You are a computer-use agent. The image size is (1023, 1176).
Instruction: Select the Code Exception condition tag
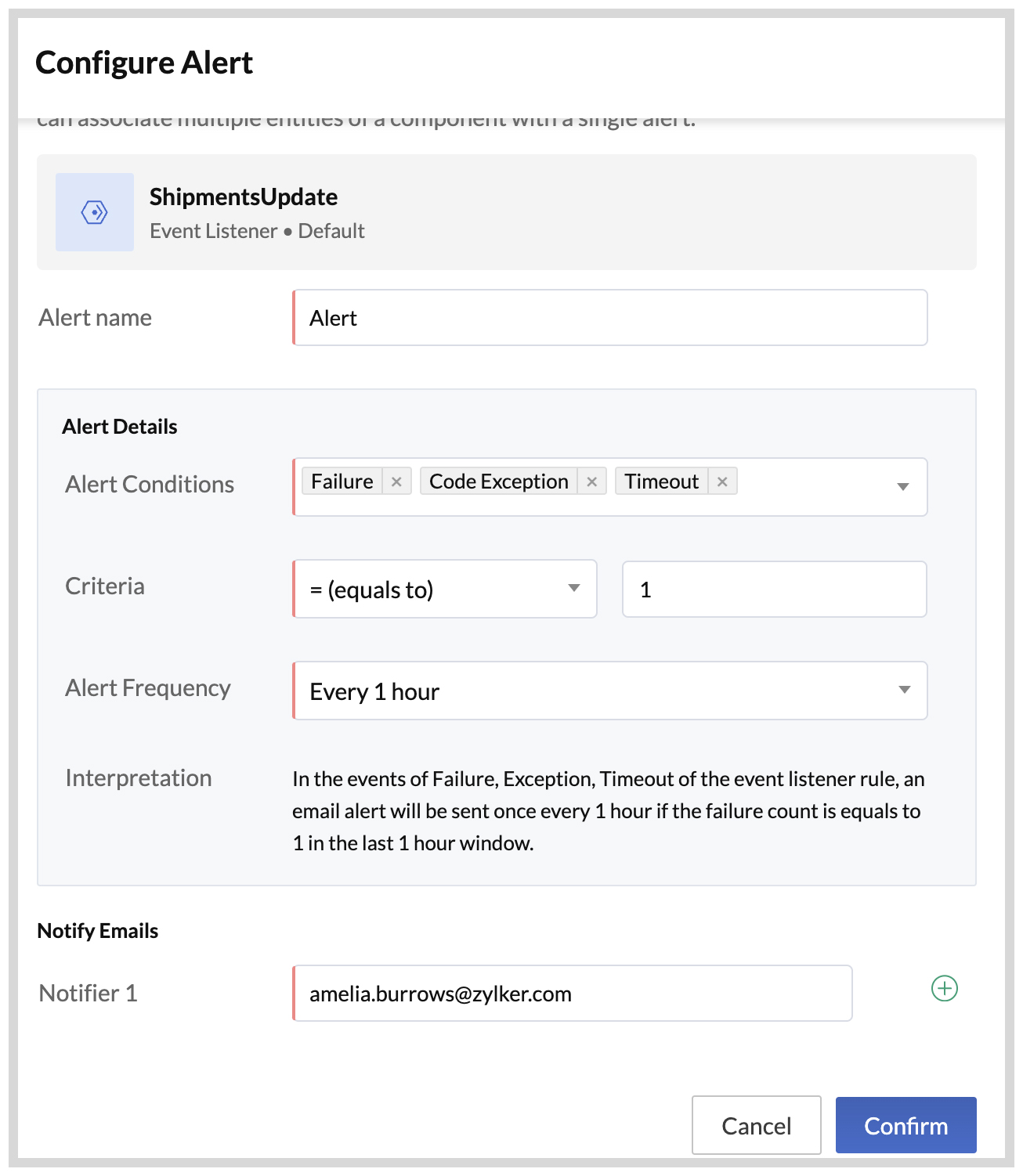[x=498, y=480]
